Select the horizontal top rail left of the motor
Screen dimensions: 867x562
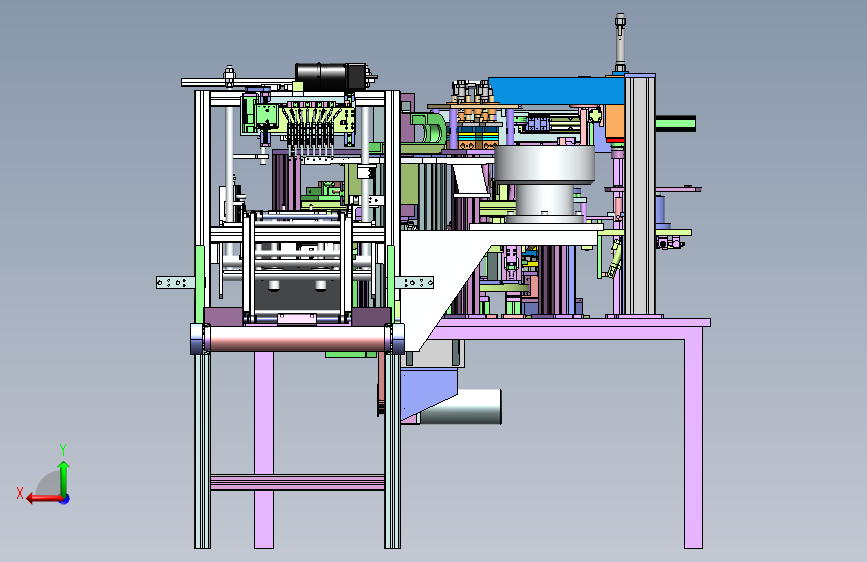click(x=238, y=83)
